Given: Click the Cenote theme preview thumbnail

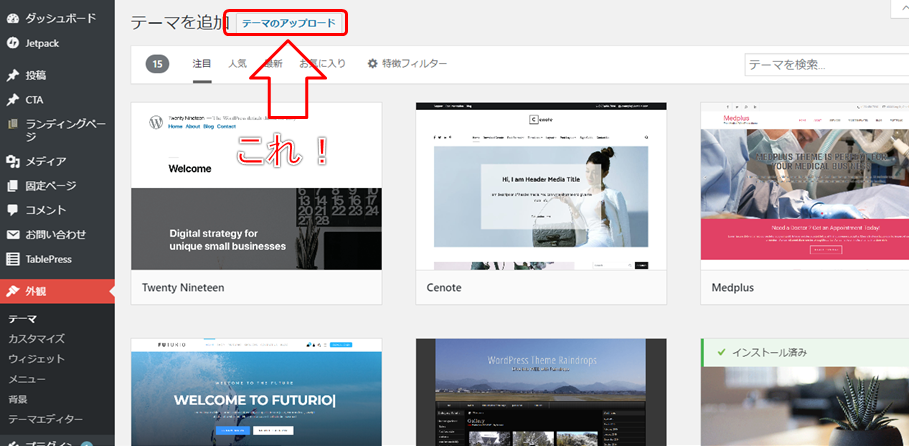Looking at the screenshot, I should pos(541,186).
